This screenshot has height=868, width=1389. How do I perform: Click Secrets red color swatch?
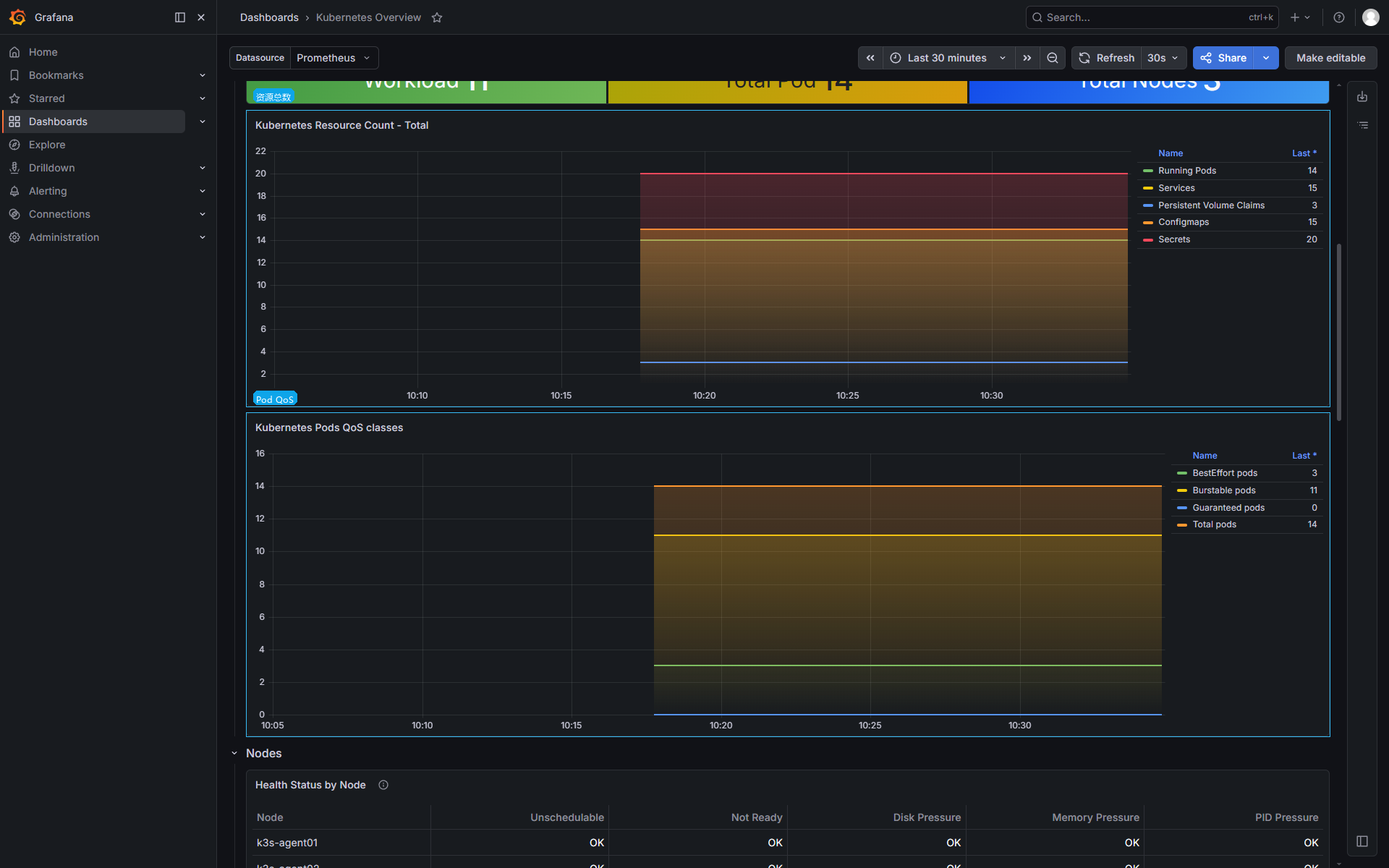point(1148,239)
